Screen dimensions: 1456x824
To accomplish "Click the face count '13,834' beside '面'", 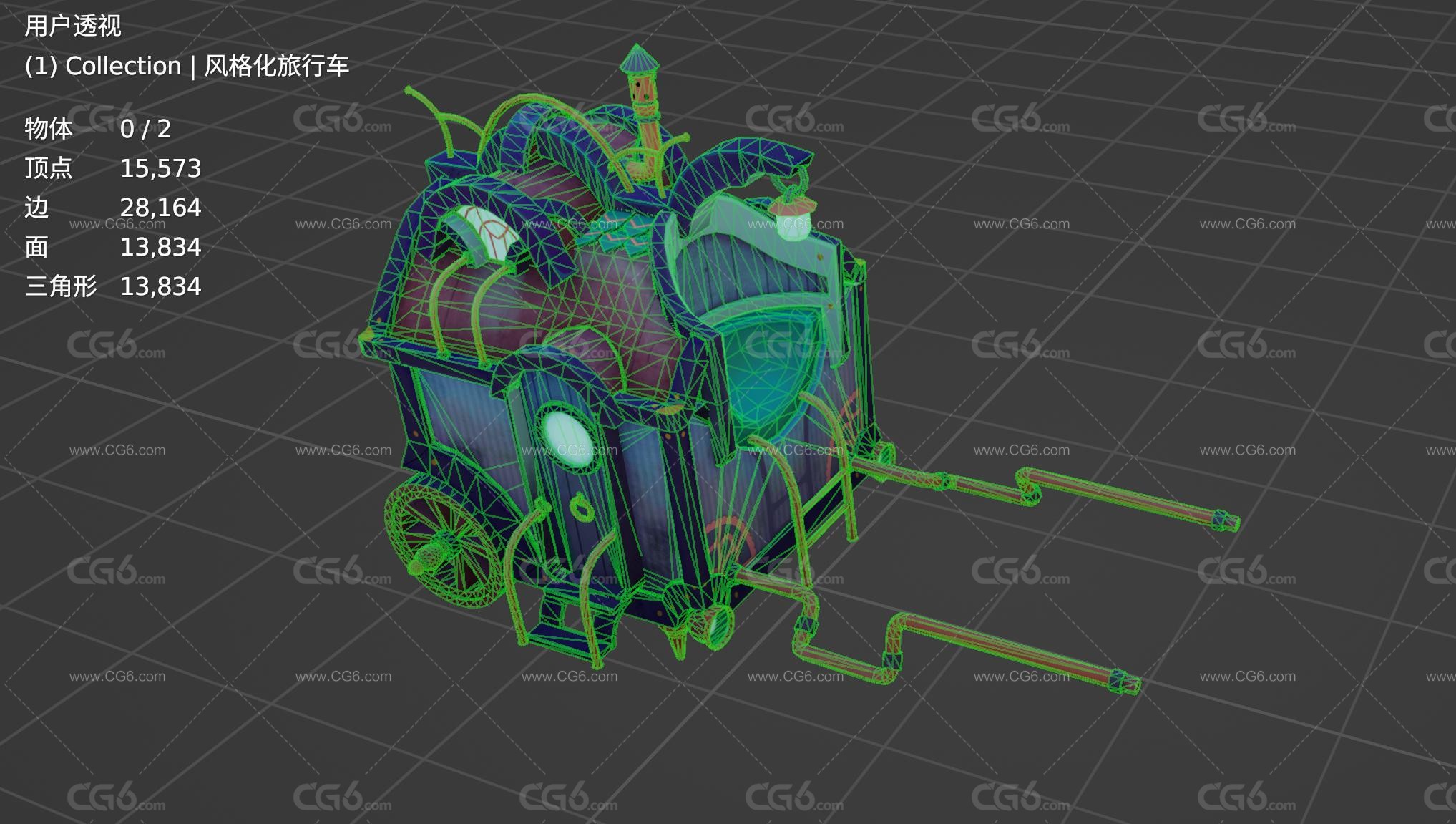I will tap(161, 247).
